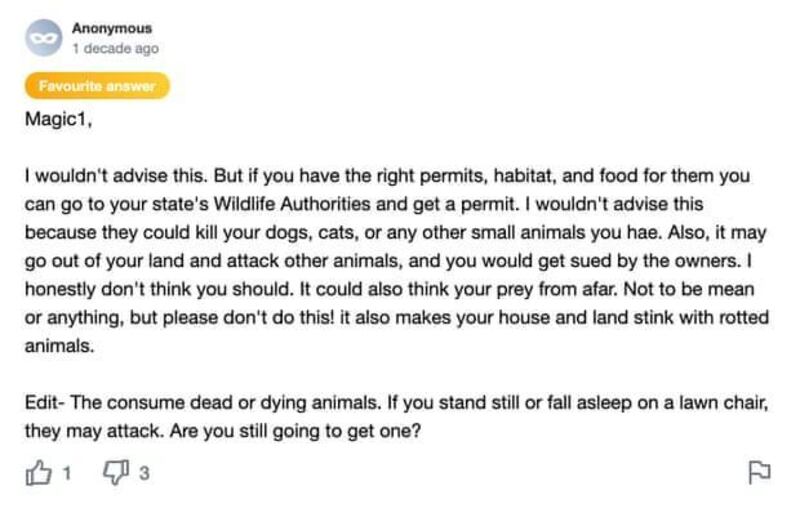The width and height of the screenshot is (800, 508).
Task: Click the thumbs up icon
Action: (x=41, y=472)
